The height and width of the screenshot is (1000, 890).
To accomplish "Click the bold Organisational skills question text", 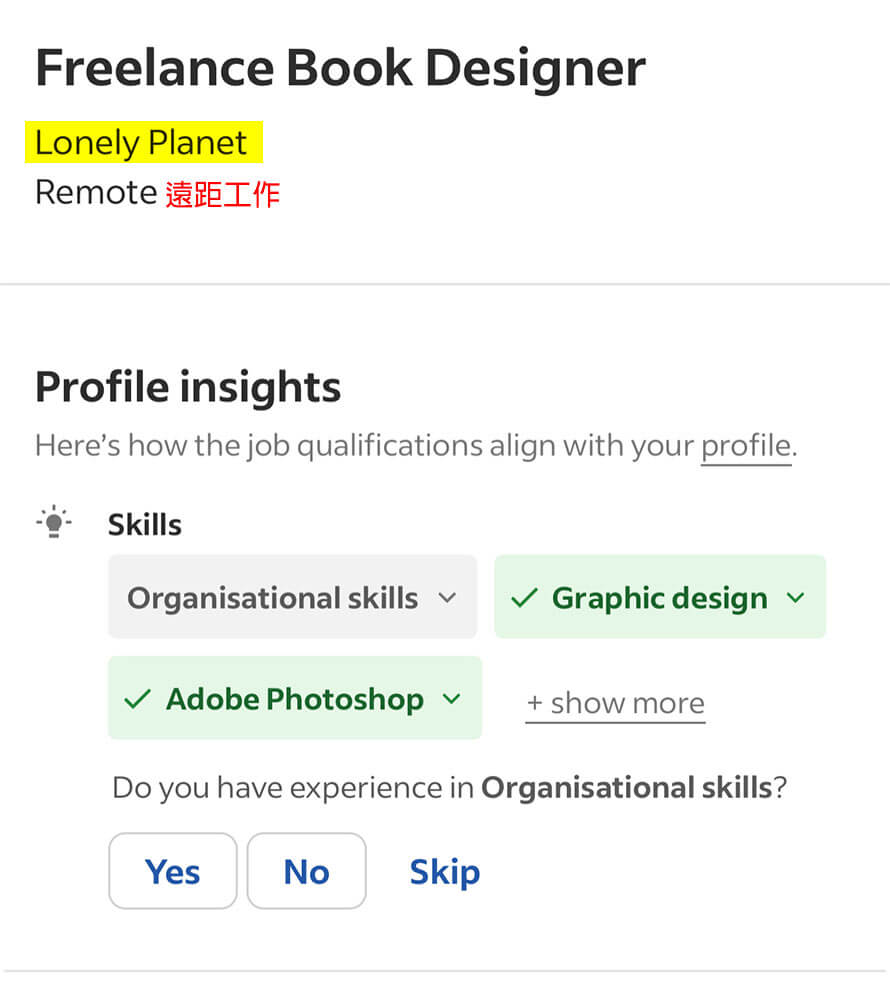I will (x=627, y=788).
